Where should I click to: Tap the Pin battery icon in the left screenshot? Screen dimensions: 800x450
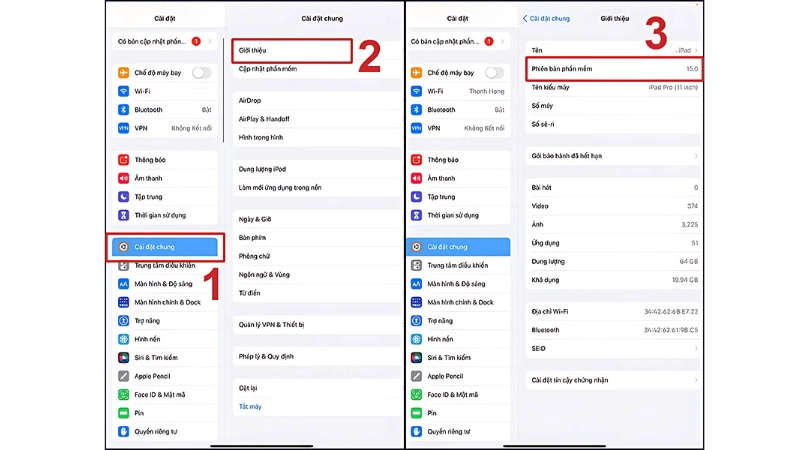123,413
